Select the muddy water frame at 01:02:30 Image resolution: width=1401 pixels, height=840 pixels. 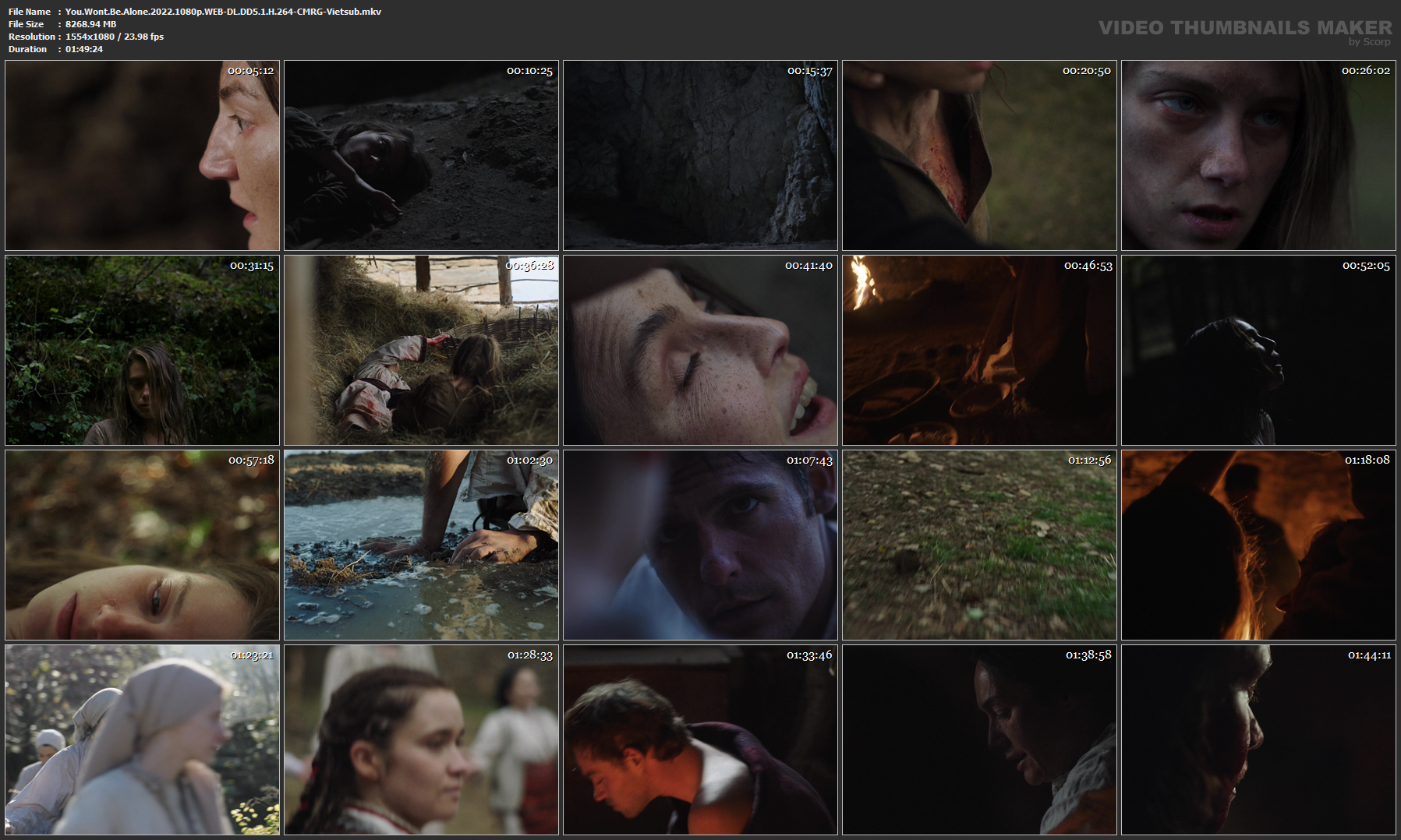421,545
